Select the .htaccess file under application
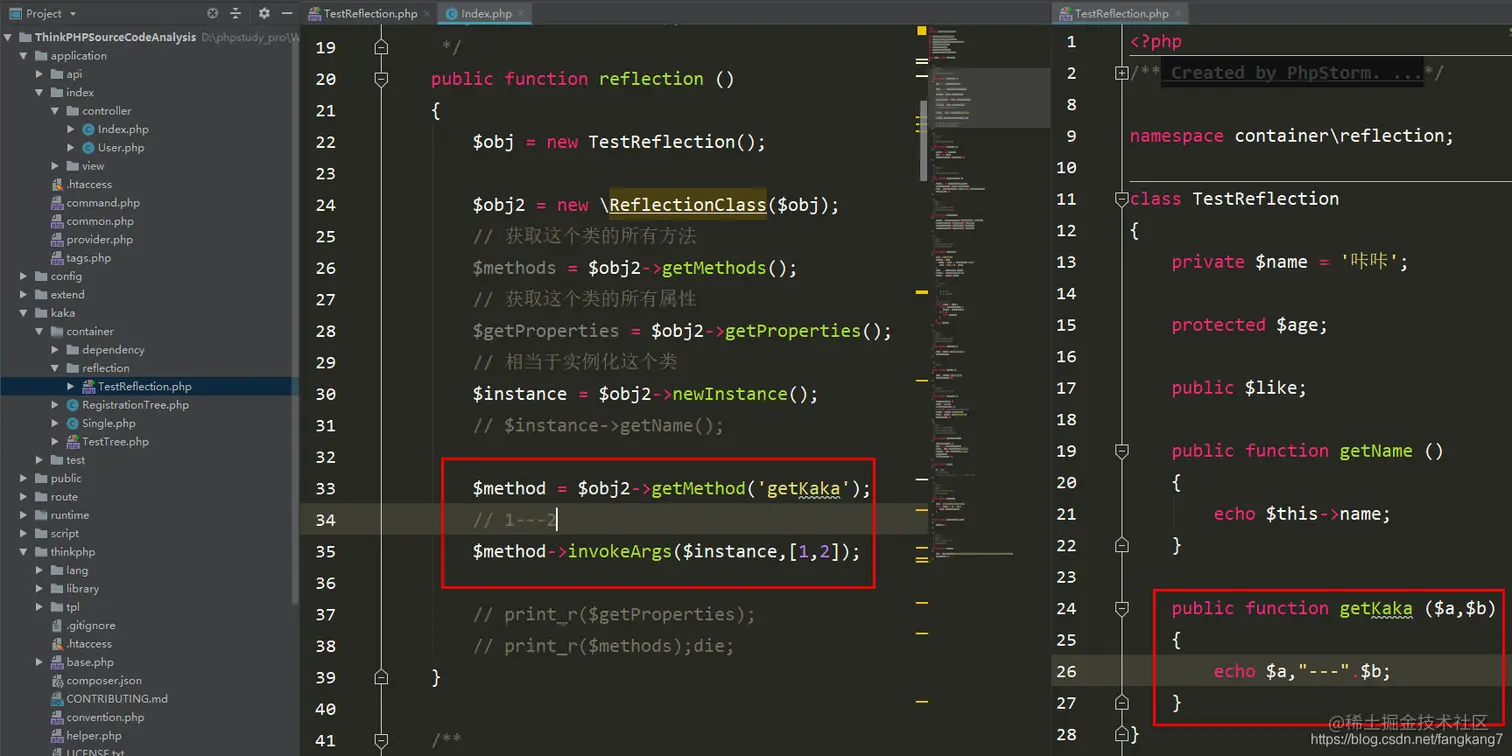Image resolution: width=1512 pixels, height=756 pixels. click(x=88, y=185)
